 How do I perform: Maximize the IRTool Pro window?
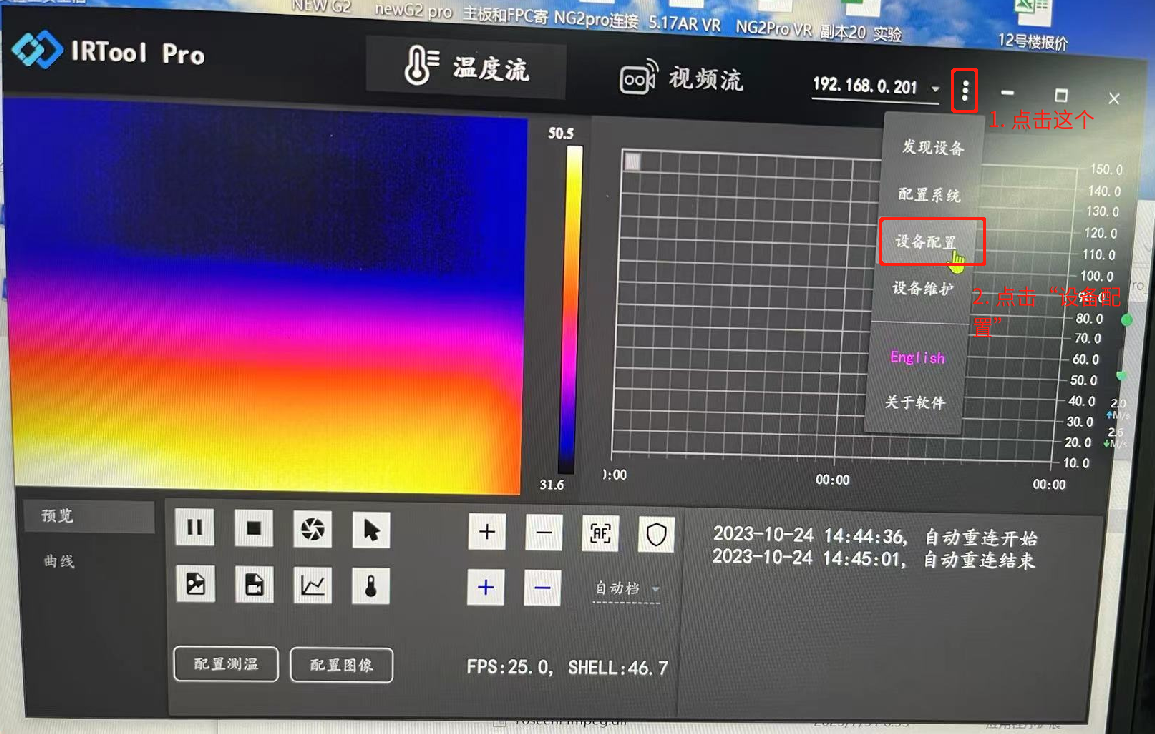[x=1061, y=95]
